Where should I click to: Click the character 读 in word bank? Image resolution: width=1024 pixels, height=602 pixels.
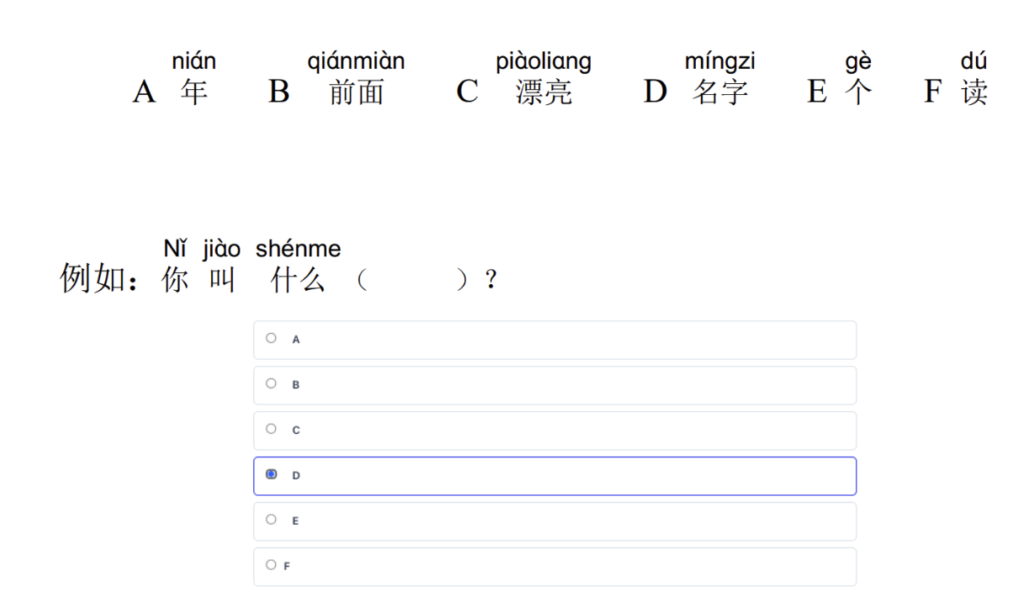[974, 93]
